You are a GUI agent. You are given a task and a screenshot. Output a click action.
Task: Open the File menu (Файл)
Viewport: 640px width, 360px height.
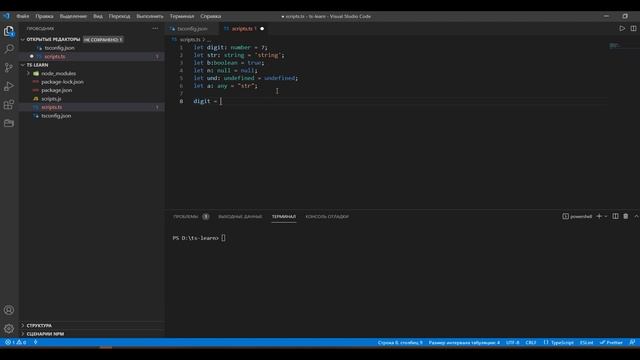(23, 16)
